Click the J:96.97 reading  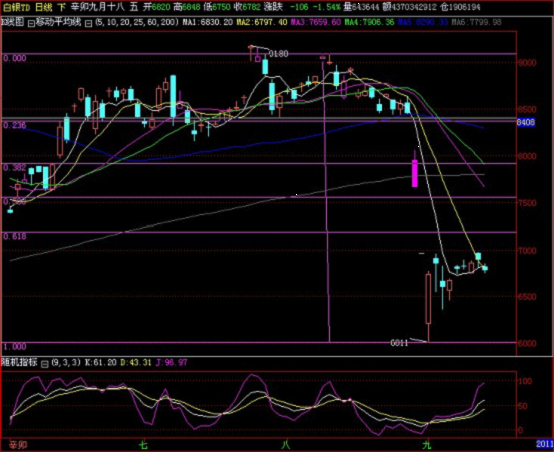tap(171, 362)
